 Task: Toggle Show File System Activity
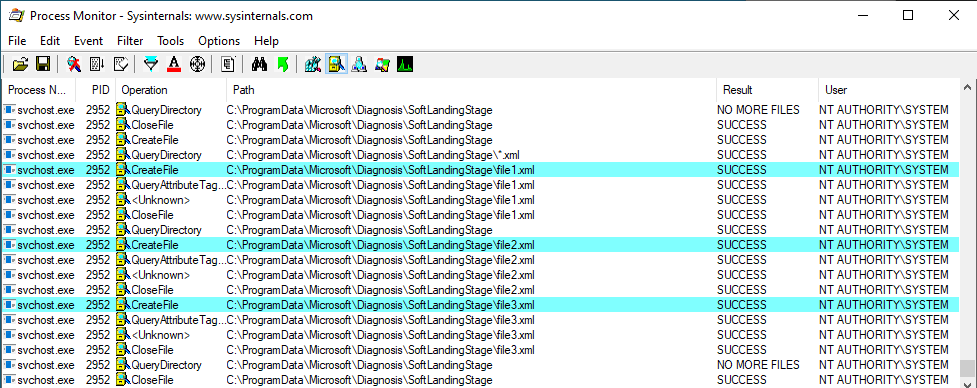(336, 64)
